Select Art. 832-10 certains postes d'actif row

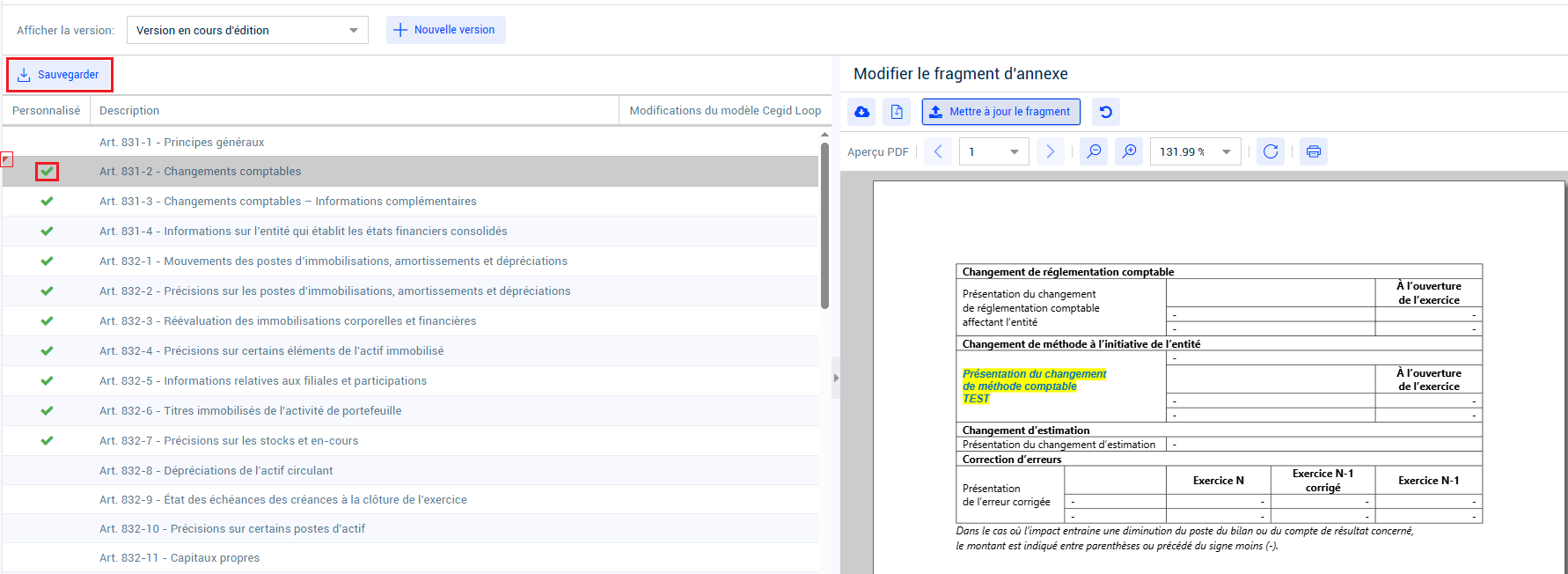[x=410, y=529]
